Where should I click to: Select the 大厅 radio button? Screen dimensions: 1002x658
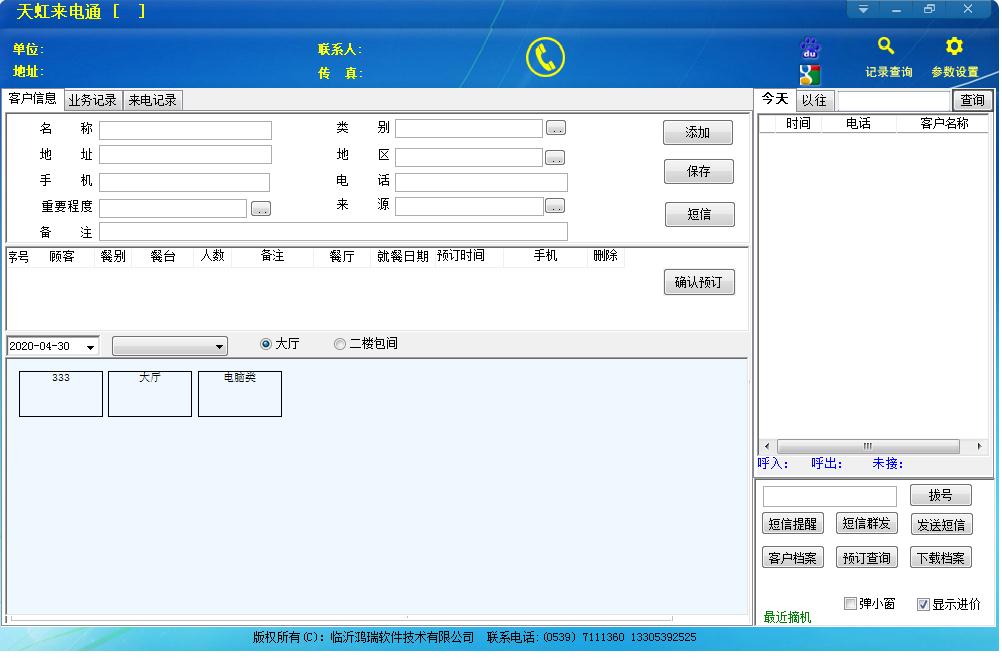[266, 344]
